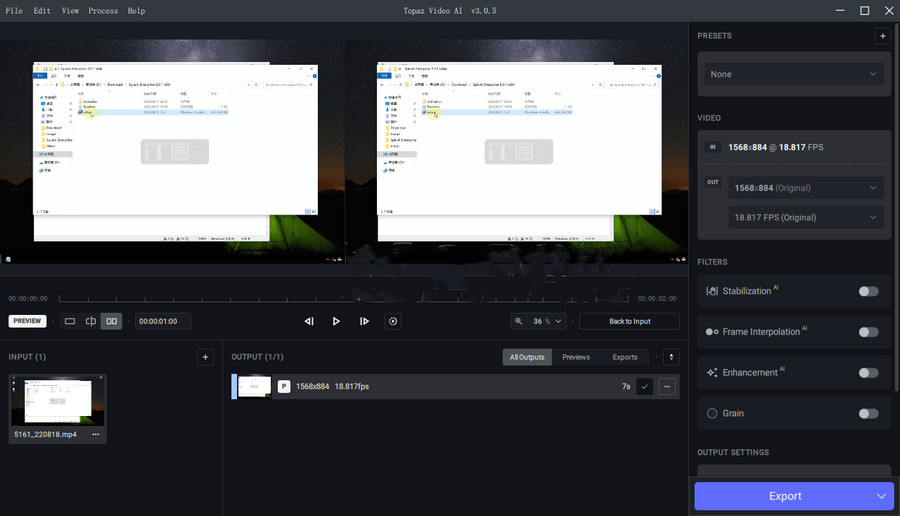Open the Process menu

pos(103,10)
